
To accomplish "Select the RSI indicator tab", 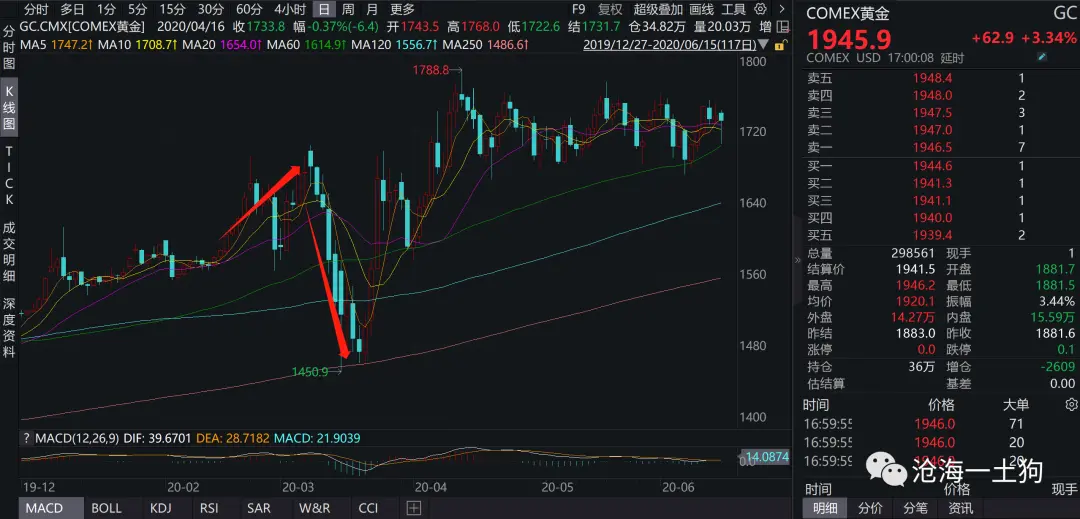I will [x=209, y=509].
